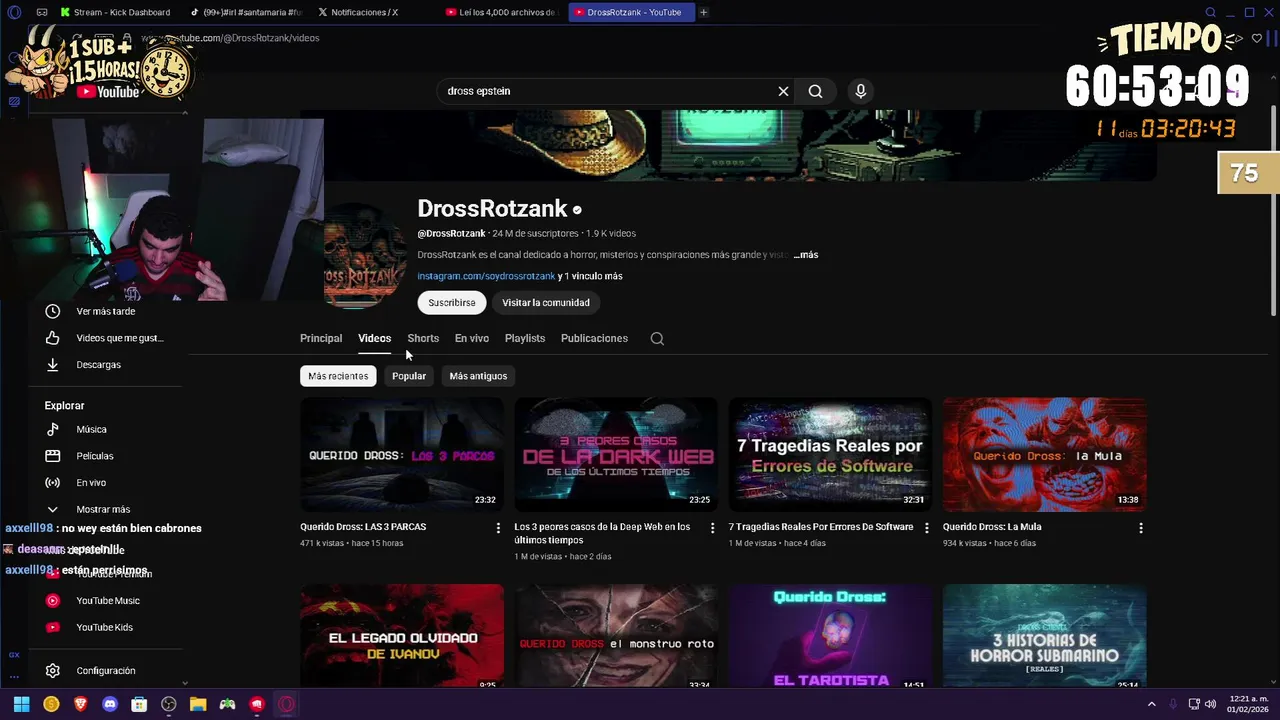
Task: Show hidden system tray icons
Action: 1151,704
